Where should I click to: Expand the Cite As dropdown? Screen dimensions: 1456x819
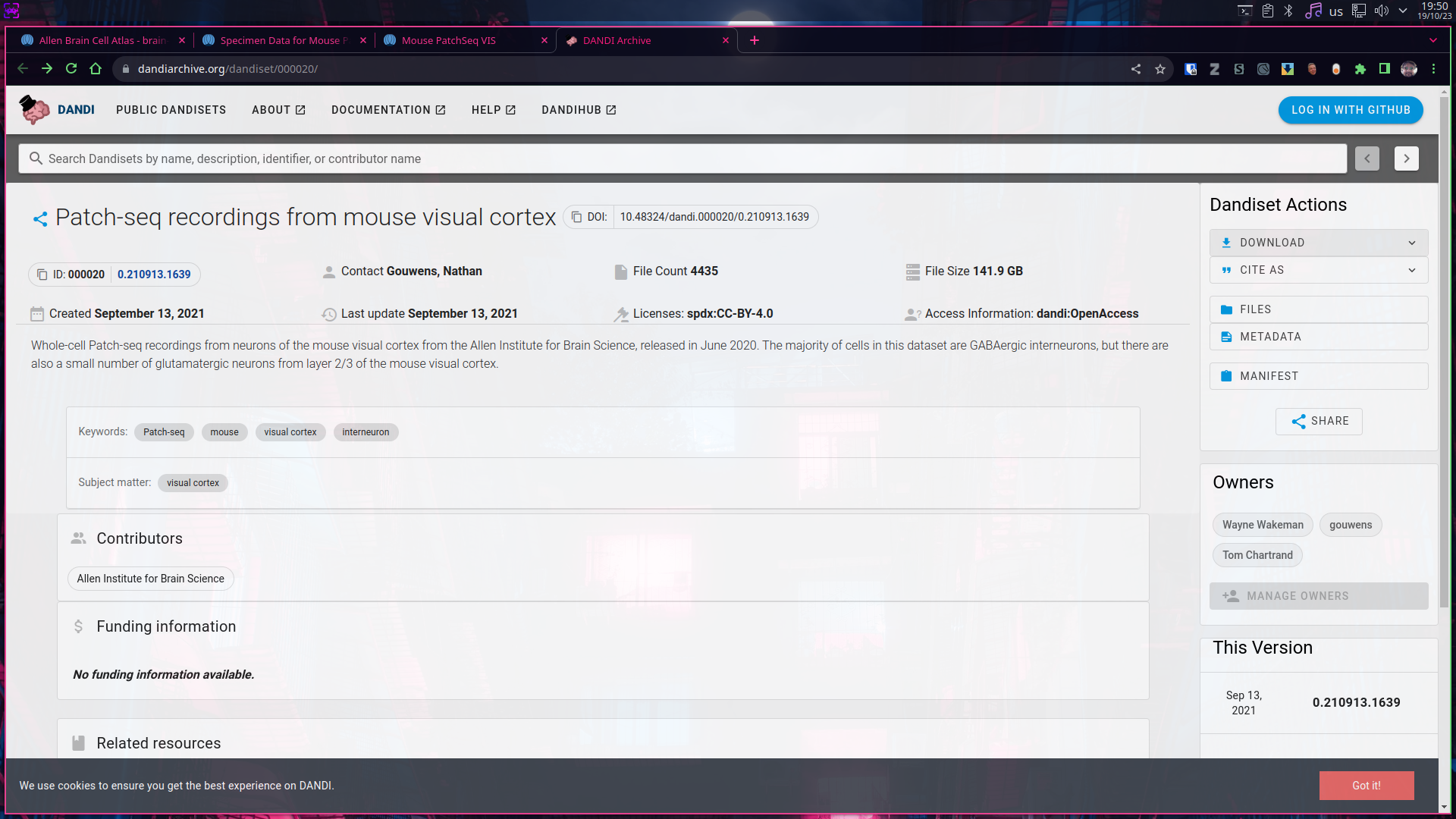1319,270
